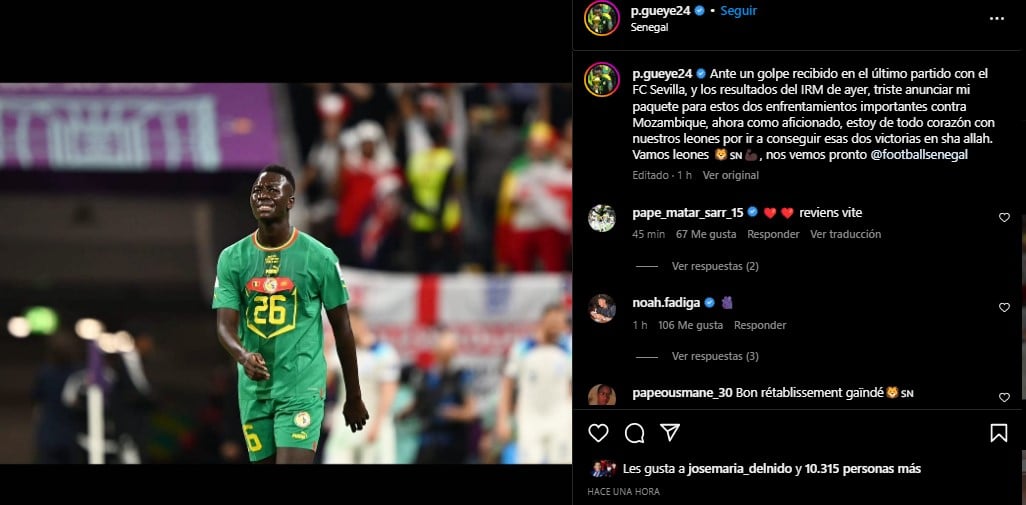Screen dimensions: 1026x505
Task: Like the post with heart icon
Action: click(x=598, y=433)
